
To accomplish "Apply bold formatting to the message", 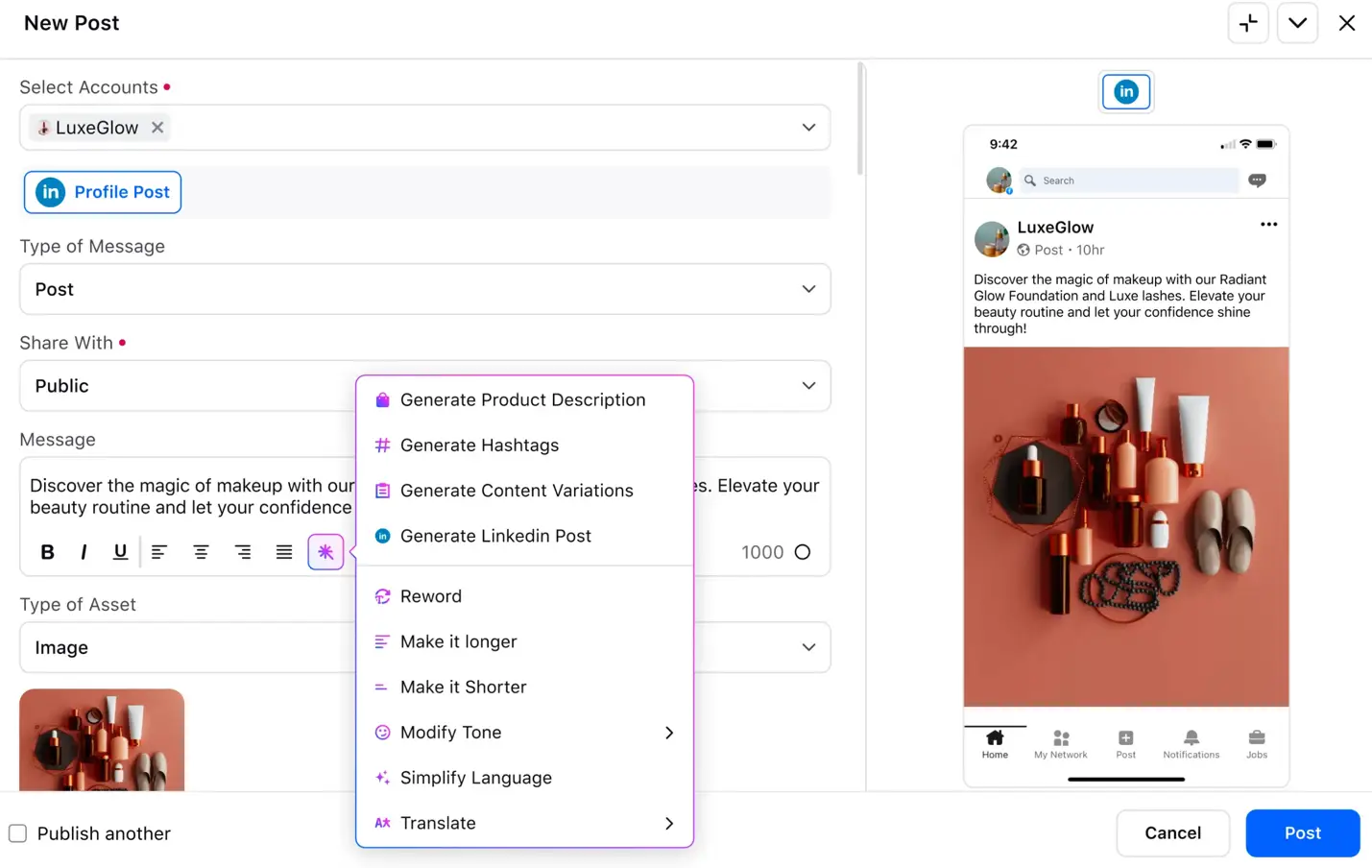I will pyautogui.click(x=47, y=551).
